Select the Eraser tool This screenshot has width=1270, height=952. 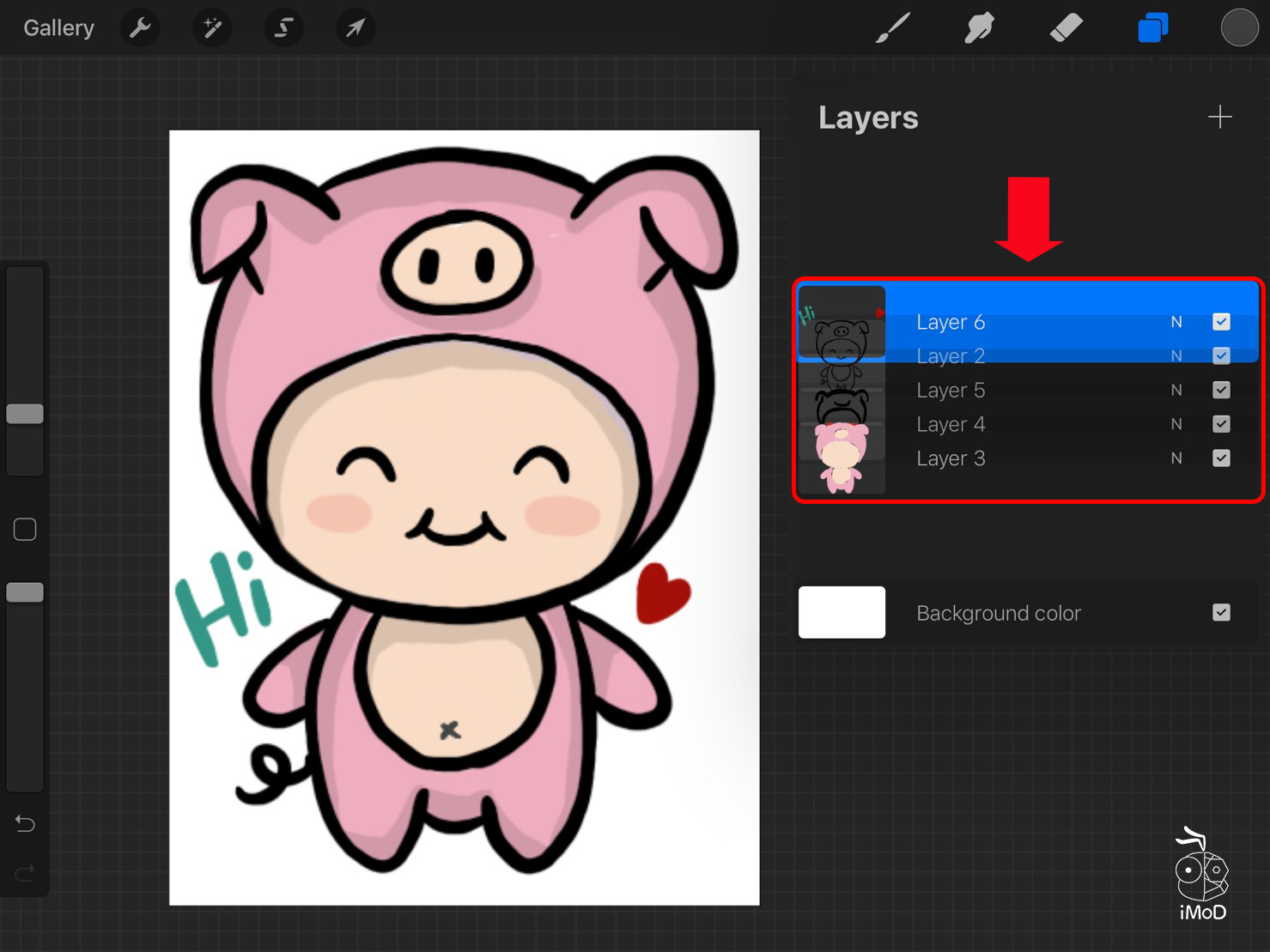pos(1066,28)
